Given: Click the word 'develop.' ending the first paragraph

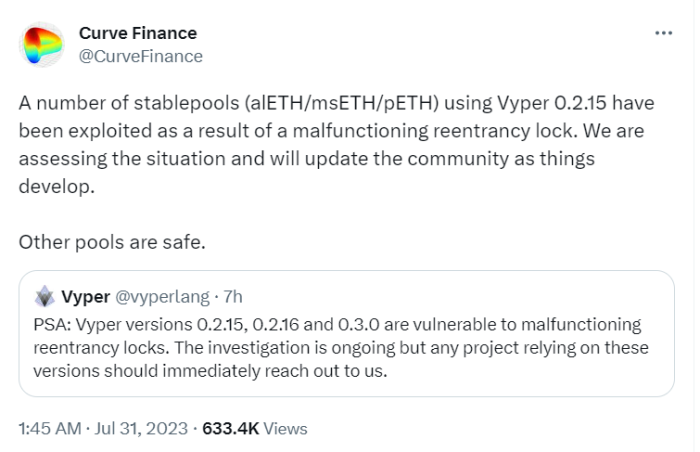Looking at the screenshot, I should 57,186.
